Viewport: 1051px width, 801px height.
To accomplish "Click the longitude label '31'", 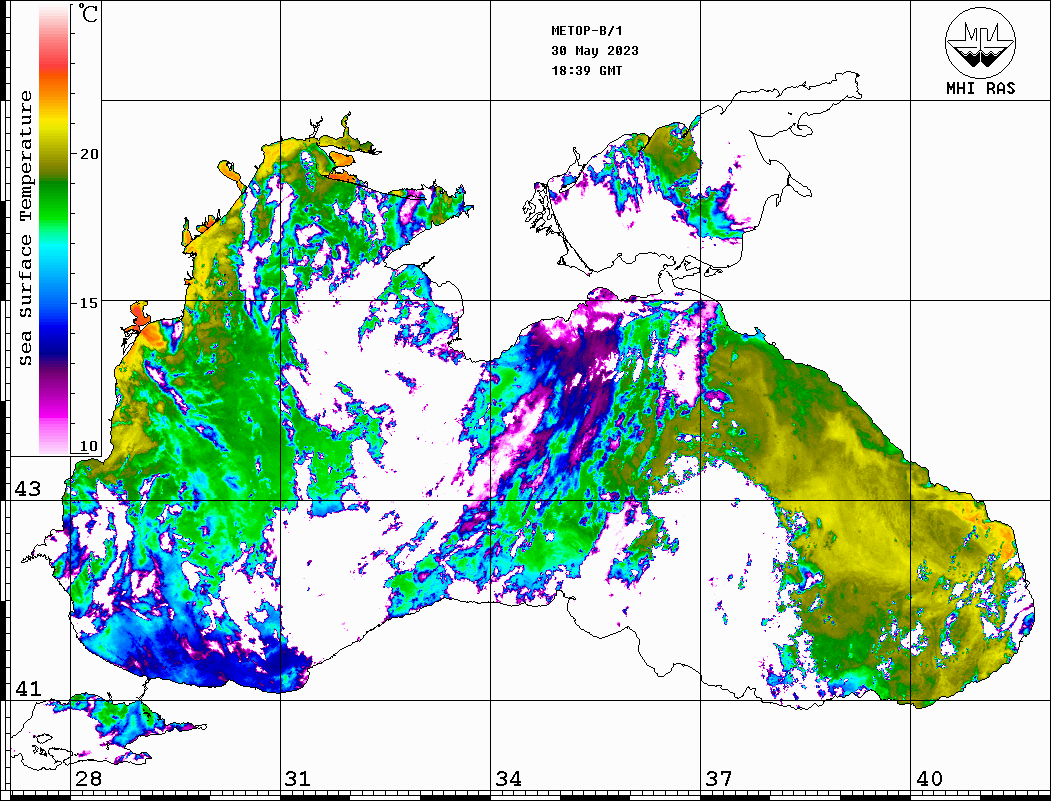I will (x=298, y=779).
